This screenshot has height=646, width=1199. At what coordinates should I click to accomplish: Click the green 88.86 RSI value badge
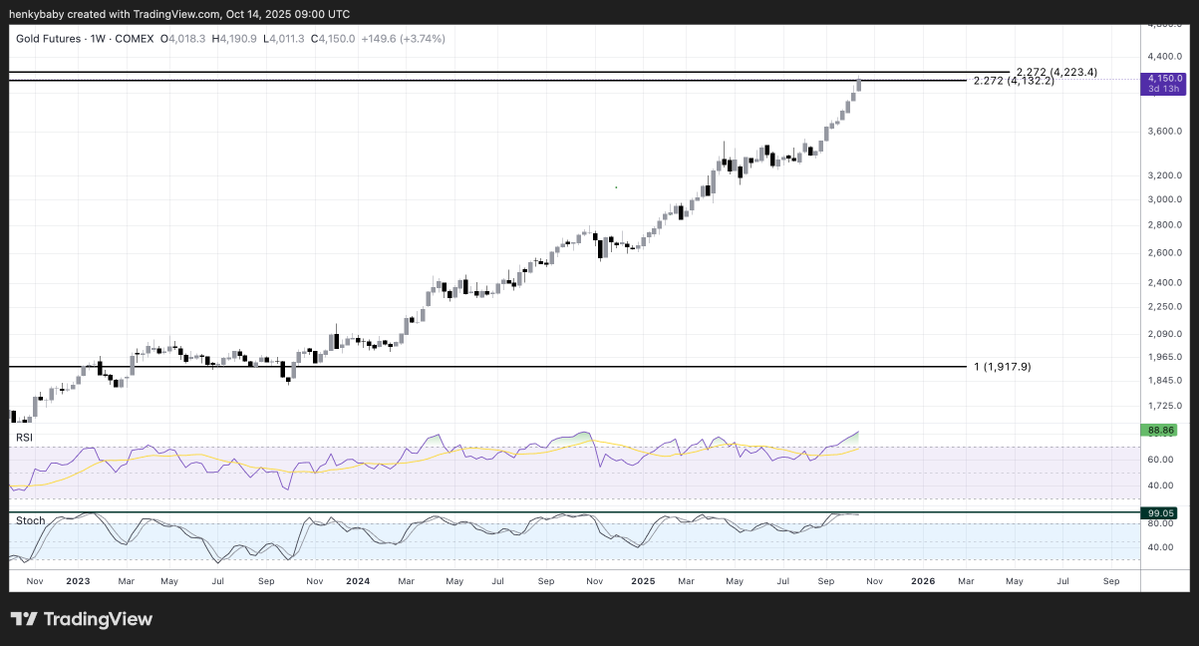1160,430
